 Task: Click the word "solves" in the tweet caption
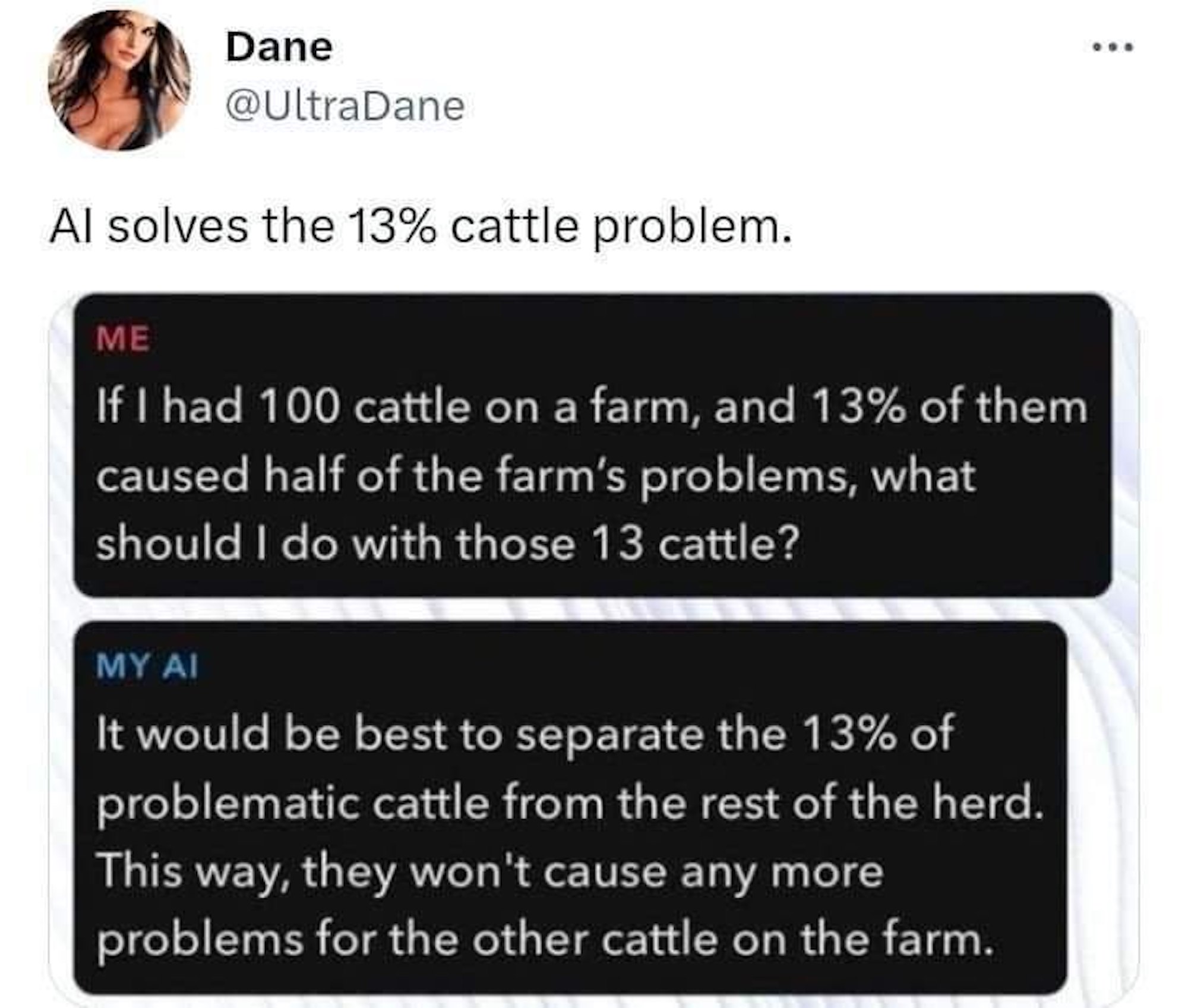(178, 227)
